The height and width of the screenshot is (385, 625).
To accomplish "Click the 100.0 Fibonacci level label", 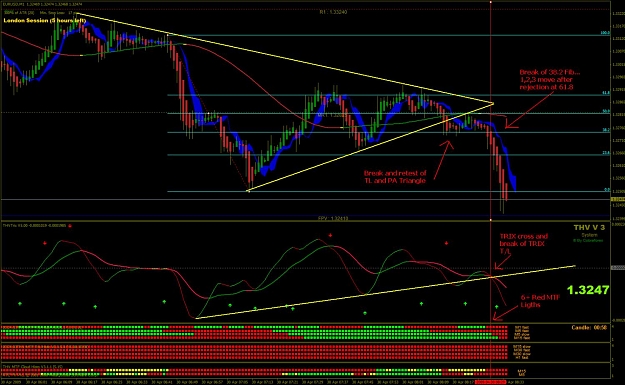I will click(x=605, y=33).
